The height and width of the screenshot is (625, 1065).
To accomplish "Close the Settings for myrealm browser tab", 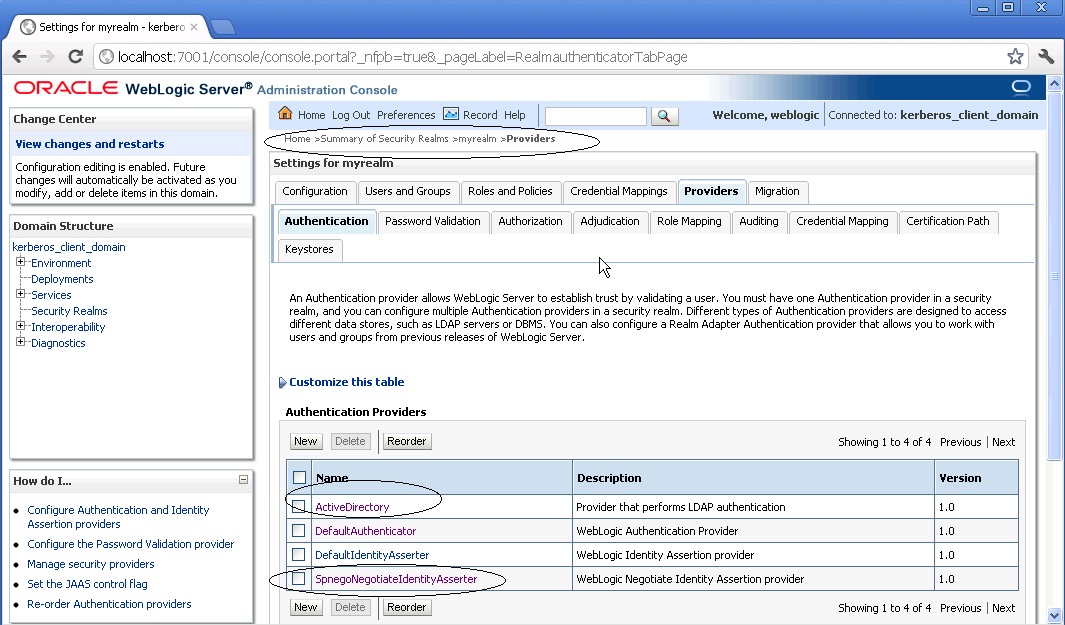I will click(194, 27).
